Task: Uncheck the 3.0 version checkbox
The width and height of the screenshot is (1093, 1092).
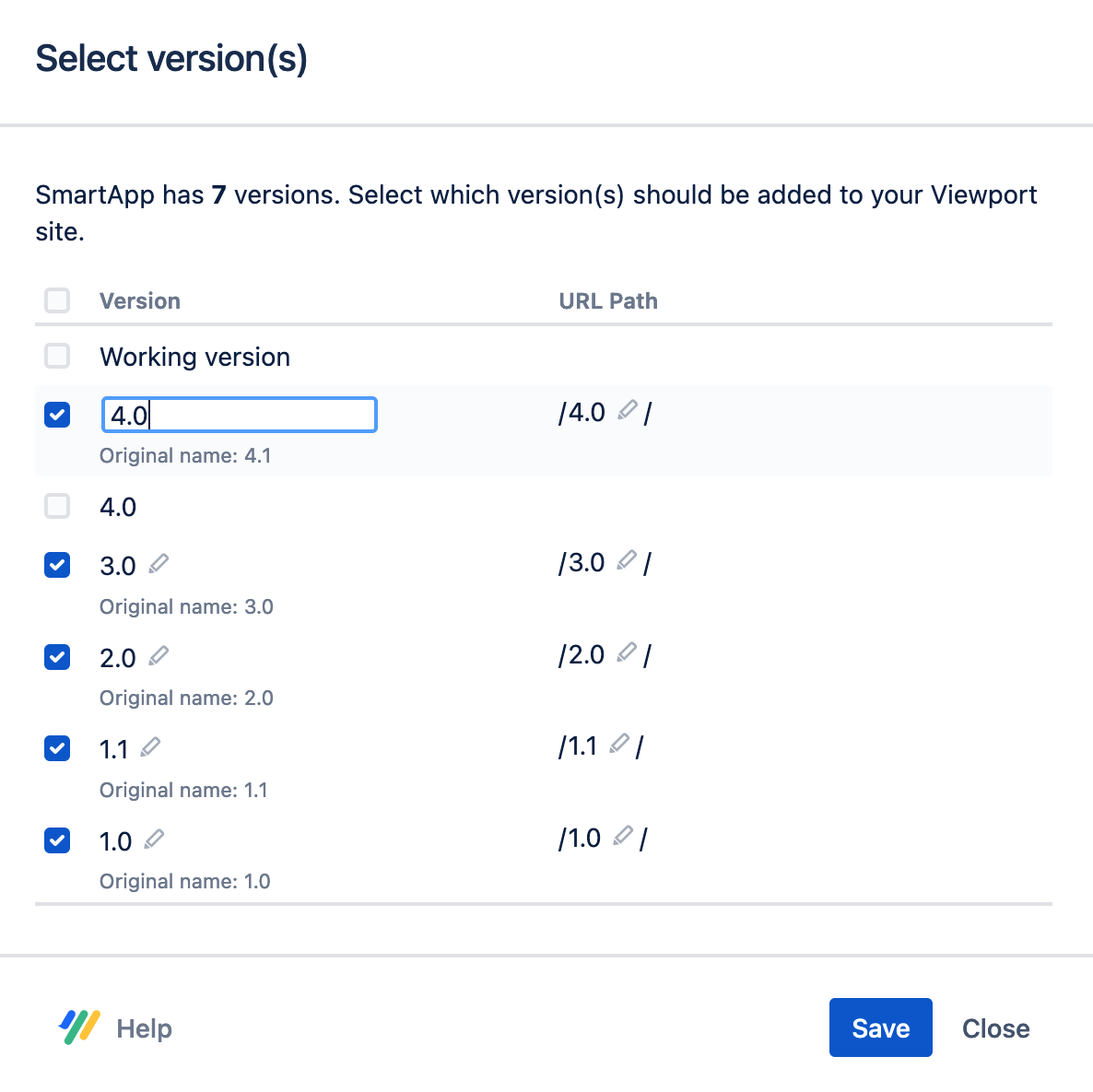Action: click(57, 565)
